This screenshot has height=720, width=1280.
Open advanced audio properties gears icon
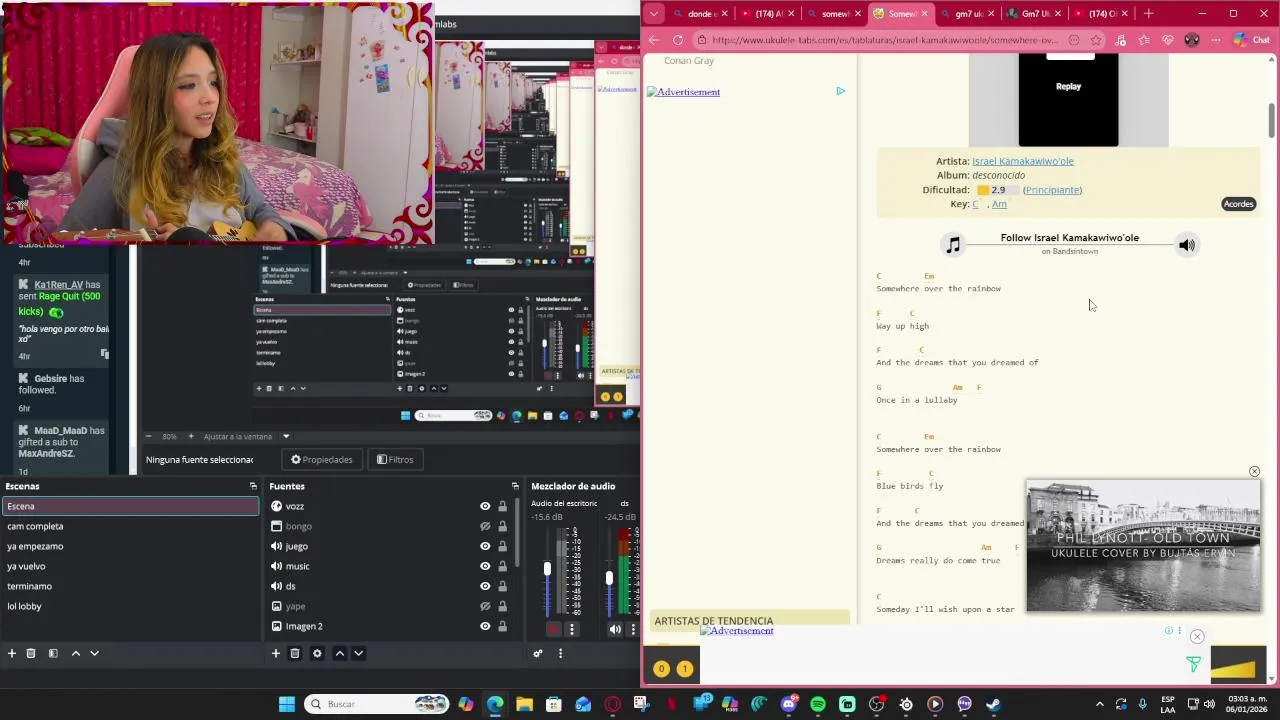tap(538, 653)
